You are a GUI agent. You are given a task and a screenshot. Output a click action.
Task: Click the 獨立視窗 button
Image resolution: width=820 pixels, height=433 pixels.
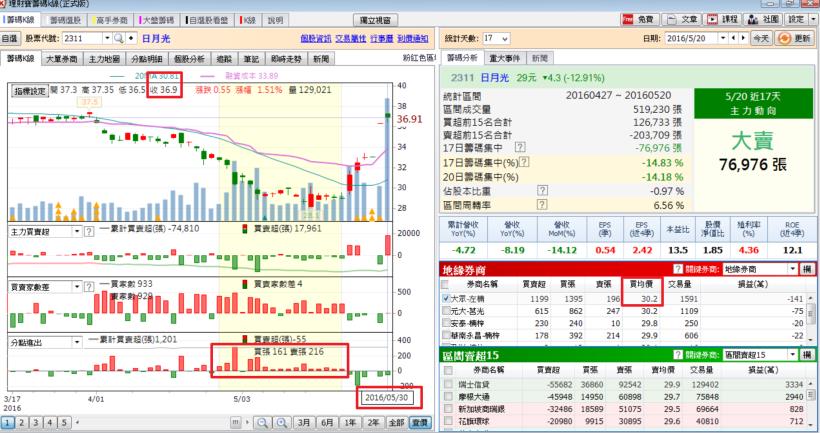[x=375, y=20]
